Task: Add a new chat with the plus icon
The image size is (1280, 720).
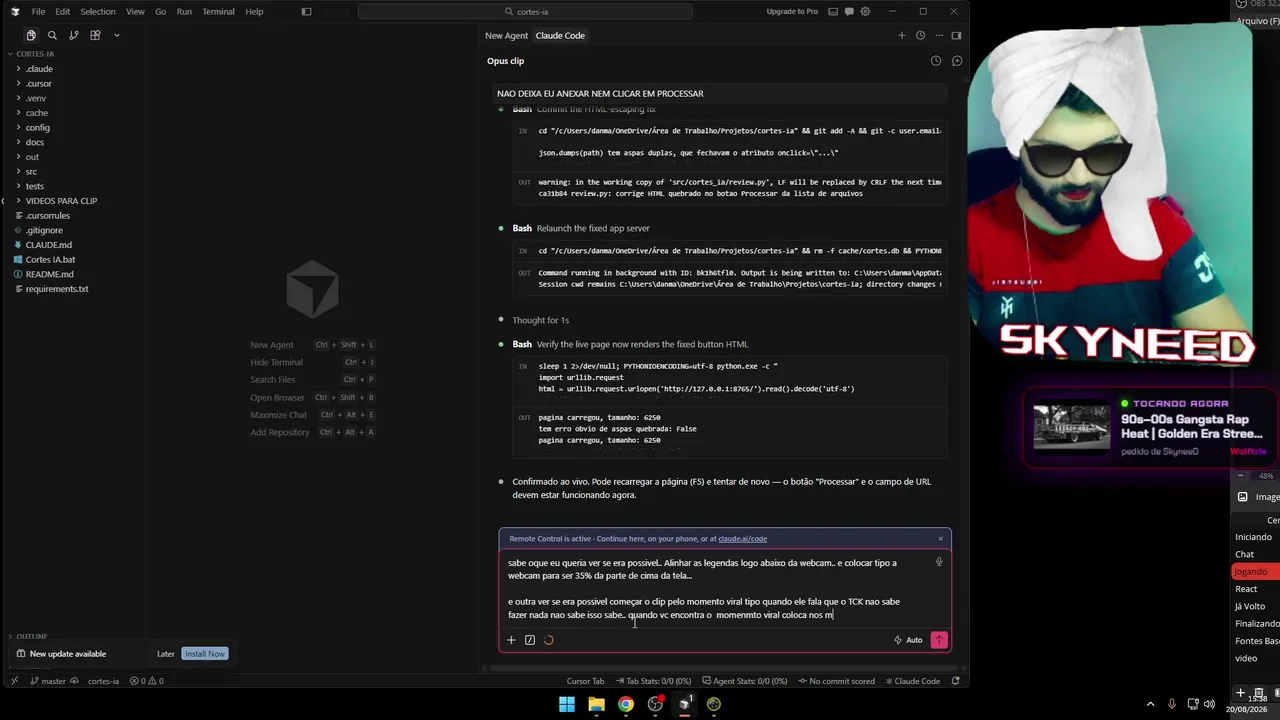Action: (x=901, y=36)
